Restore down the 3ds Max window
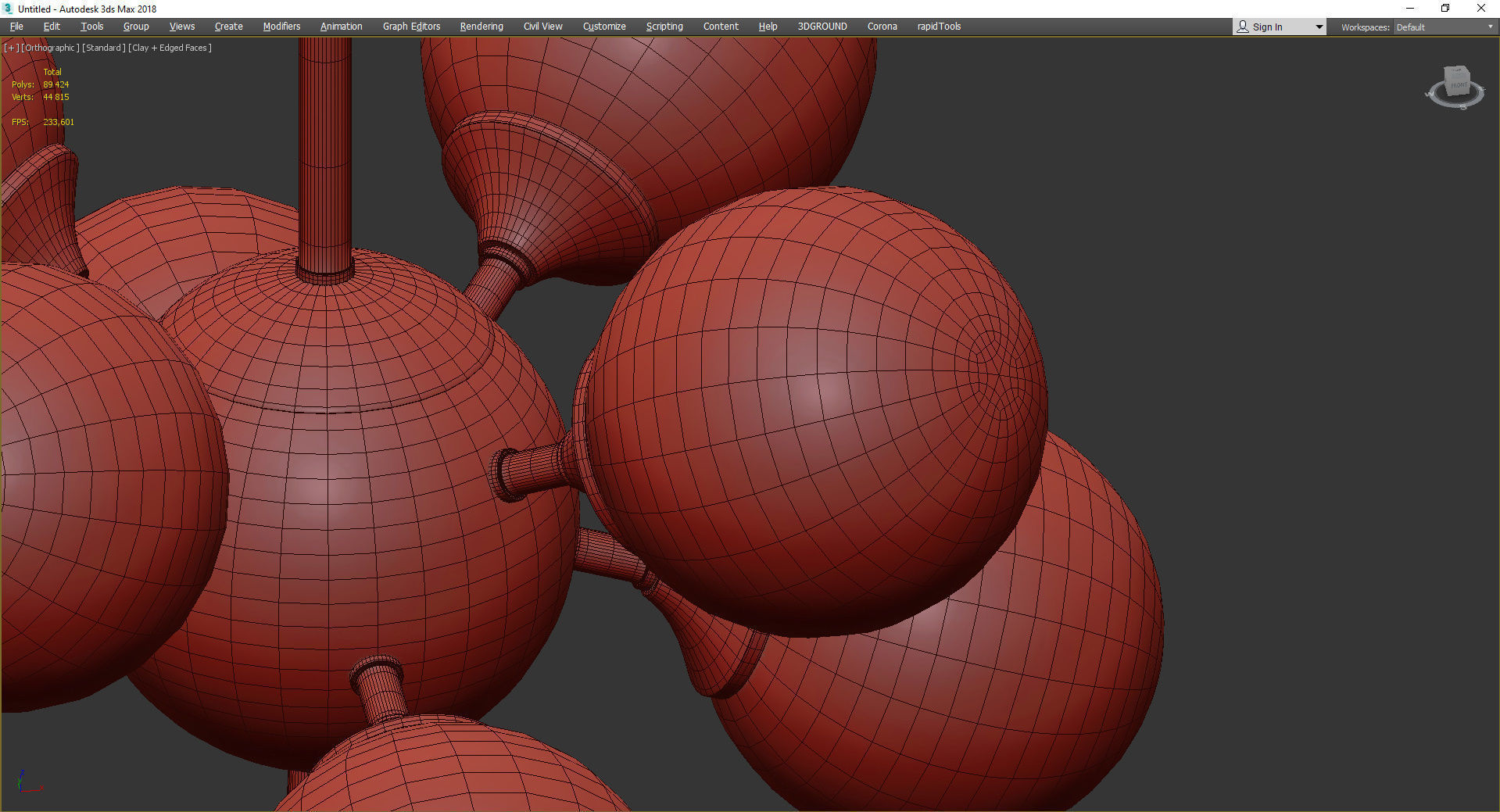Viewport: 1500px width, 812px height. pos(1445,9)
